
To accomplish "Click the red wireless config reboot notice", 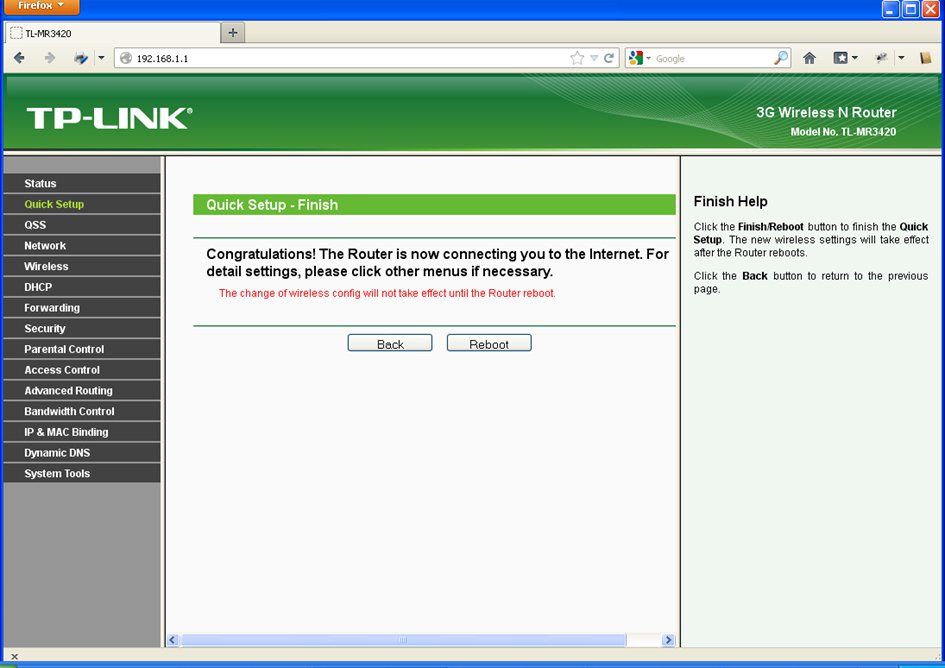I will pyautogui.click(x=387, y=294).
